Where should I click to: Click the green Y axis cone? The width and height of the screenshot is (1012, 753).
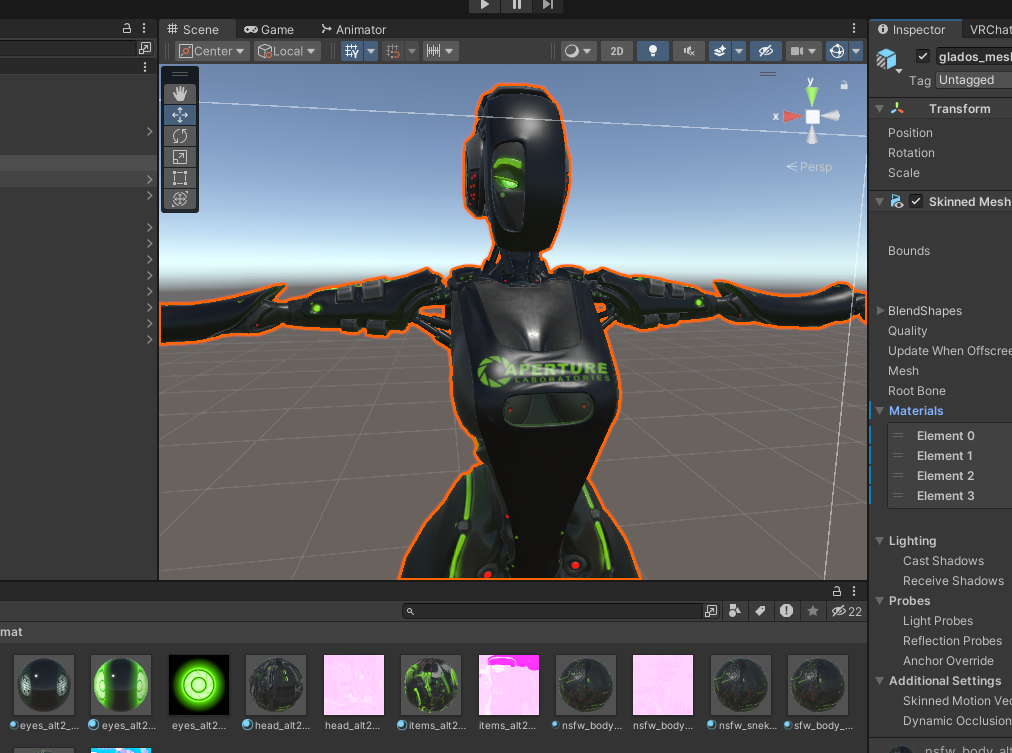[812, 96]
